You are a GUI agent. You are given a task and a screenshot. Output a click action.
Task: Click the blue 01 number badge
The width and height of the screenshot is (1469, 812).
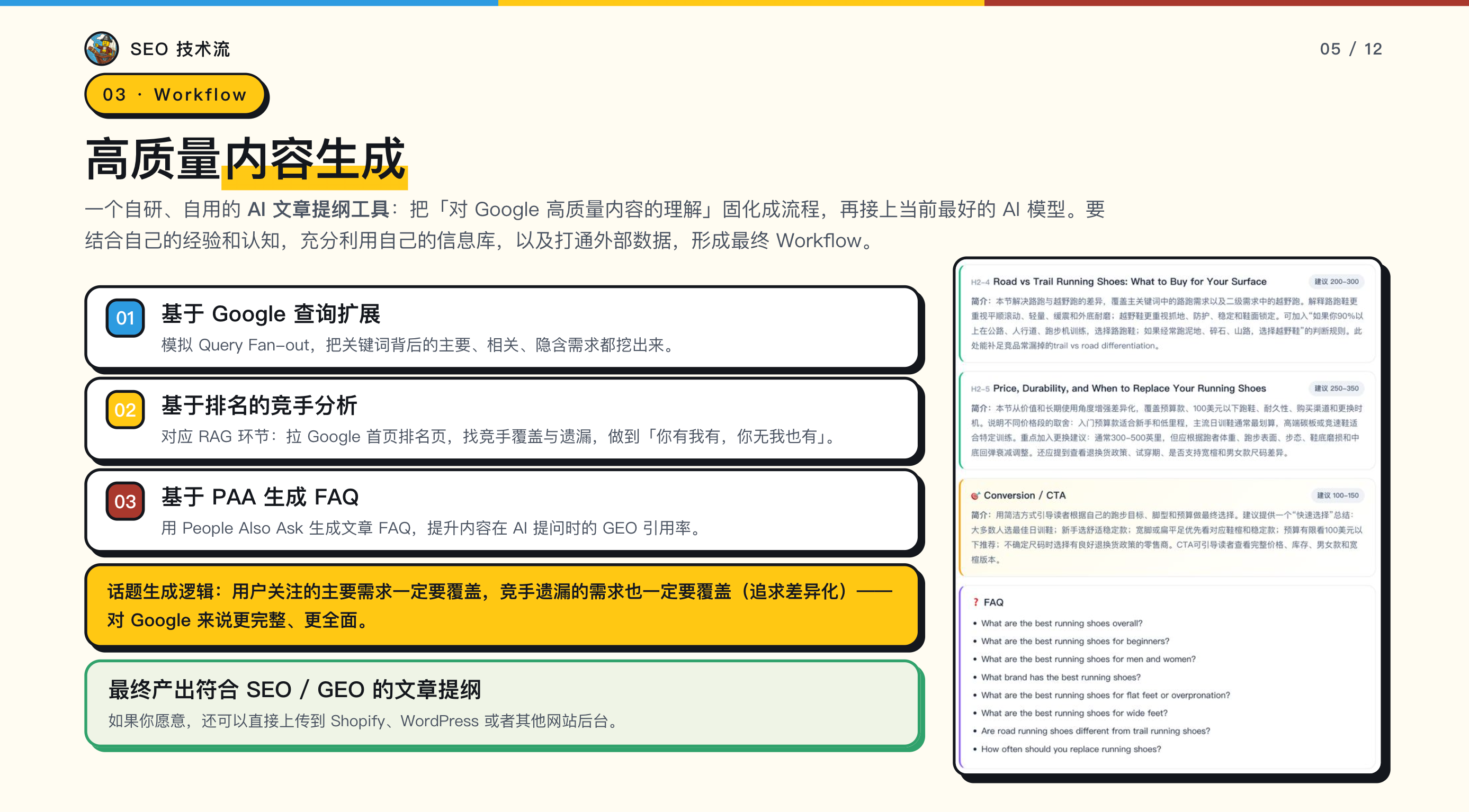click(x=125, y=318)
